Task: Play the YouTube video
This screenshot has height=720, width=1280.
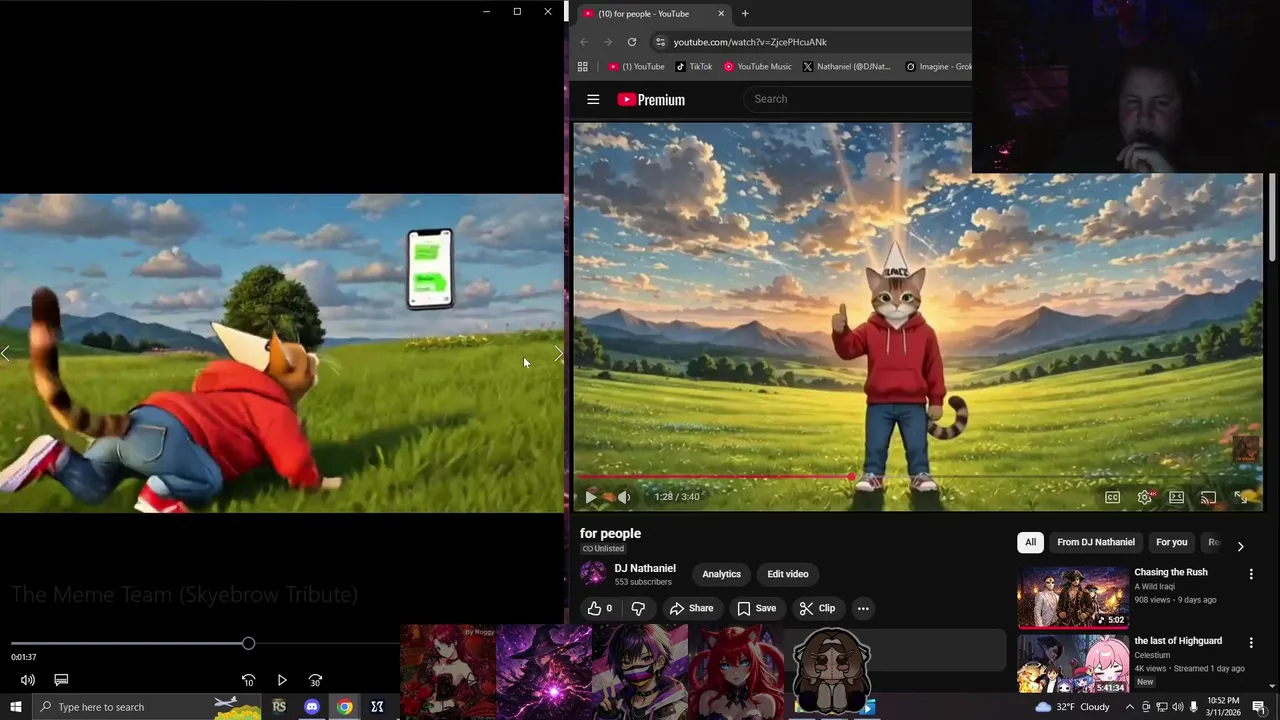Action: coord(591,497)
